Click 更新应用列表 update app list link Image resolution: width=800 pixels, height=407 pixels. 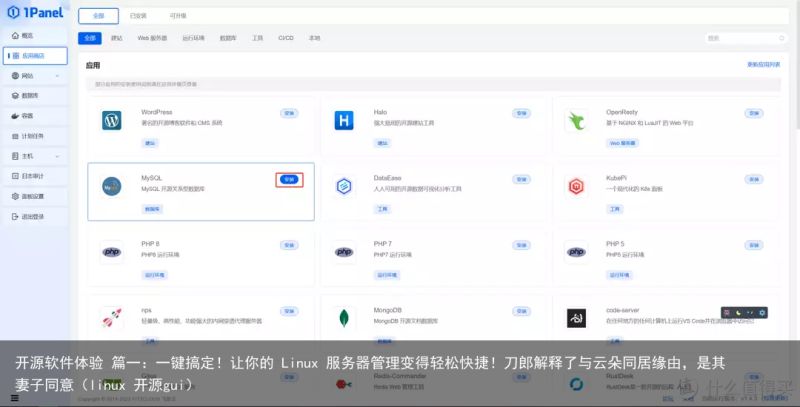764,65
